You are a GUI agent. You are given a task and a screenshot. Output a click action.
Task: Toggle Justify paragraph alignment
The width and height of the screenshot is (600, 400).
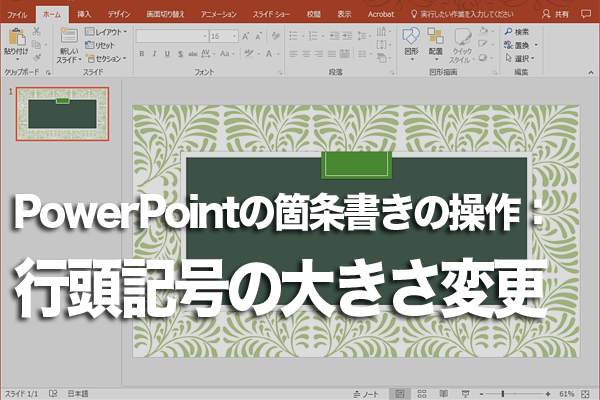332,54
